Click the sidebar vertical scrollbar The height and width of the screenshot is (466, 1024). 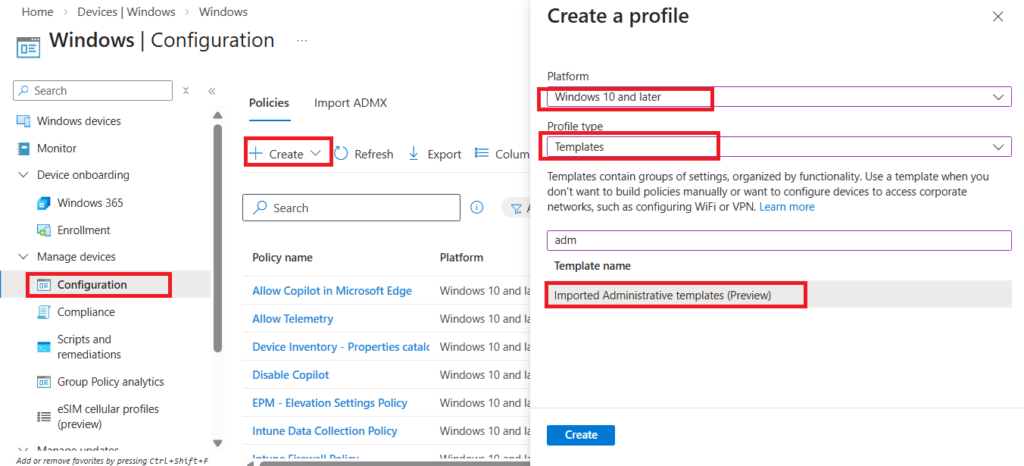pyautogui.click(x=218, y=238)
